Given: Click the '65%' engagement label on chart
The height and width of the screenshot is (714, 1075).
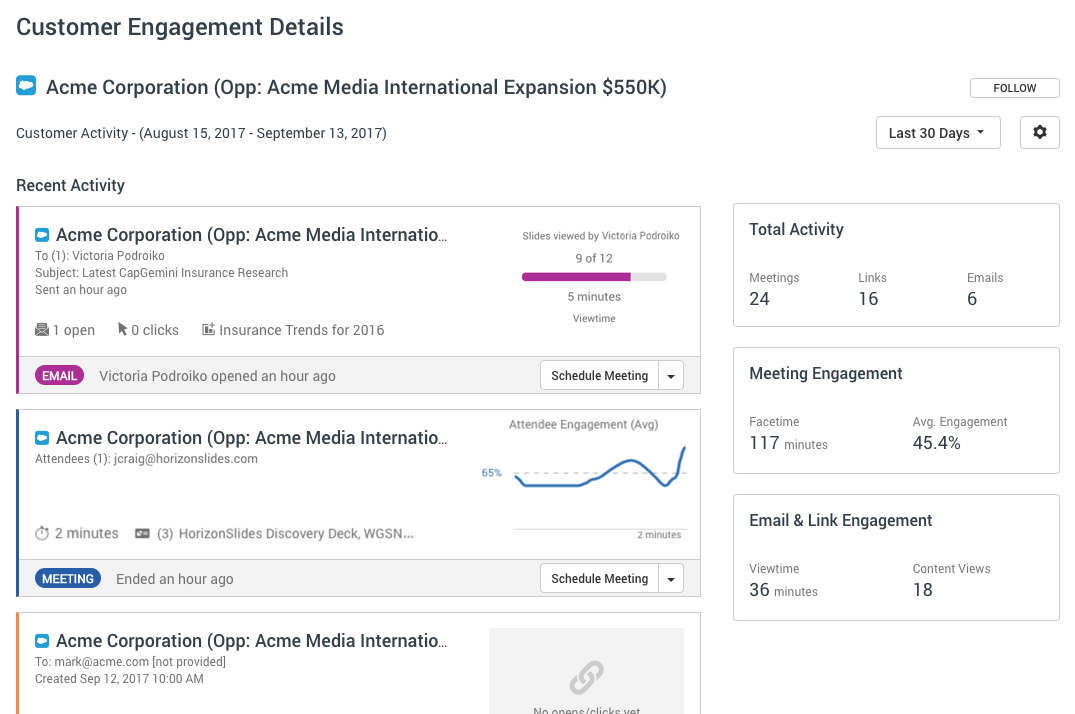Looking at the screenshot, I should 492,473.
